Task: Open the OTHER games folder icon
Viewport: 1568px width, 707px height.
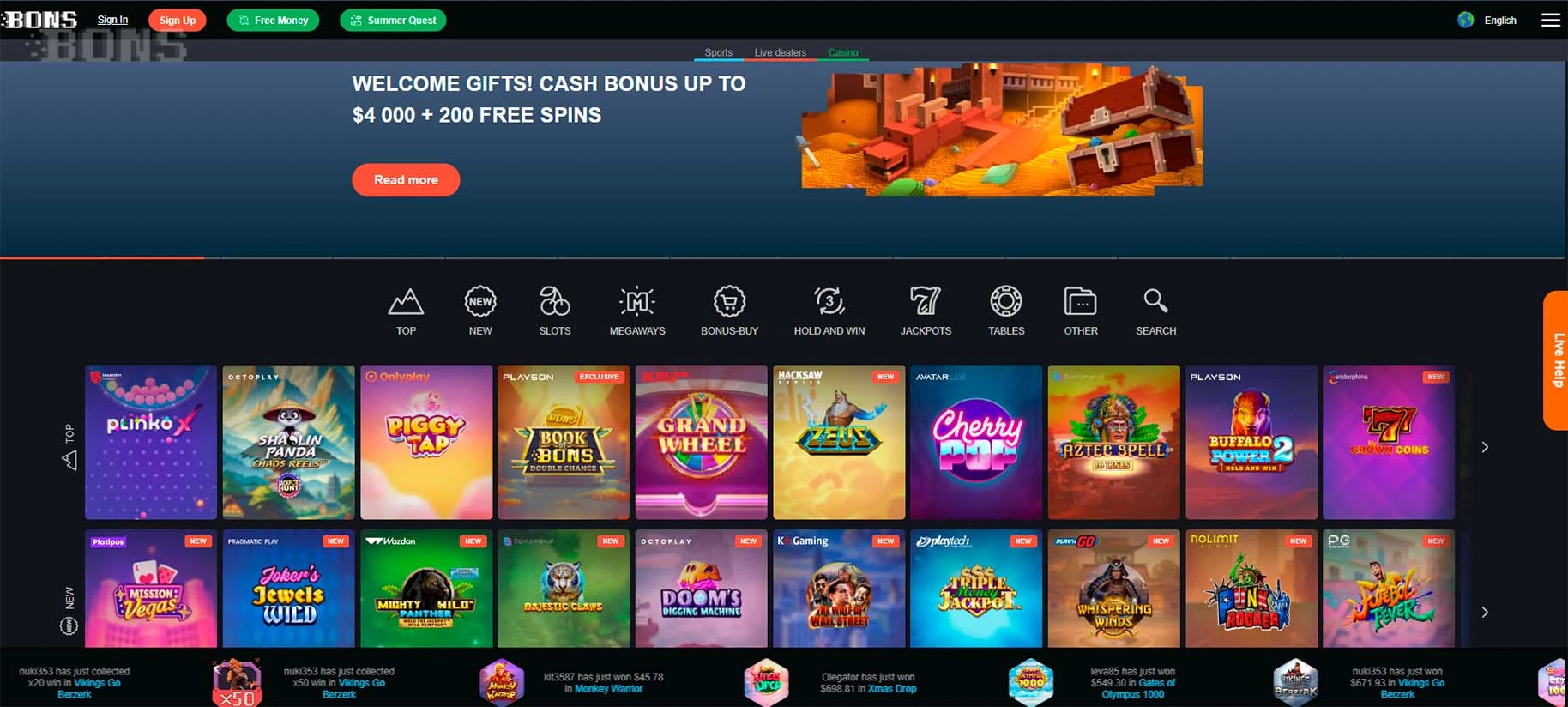Action: coord(1081,302)
